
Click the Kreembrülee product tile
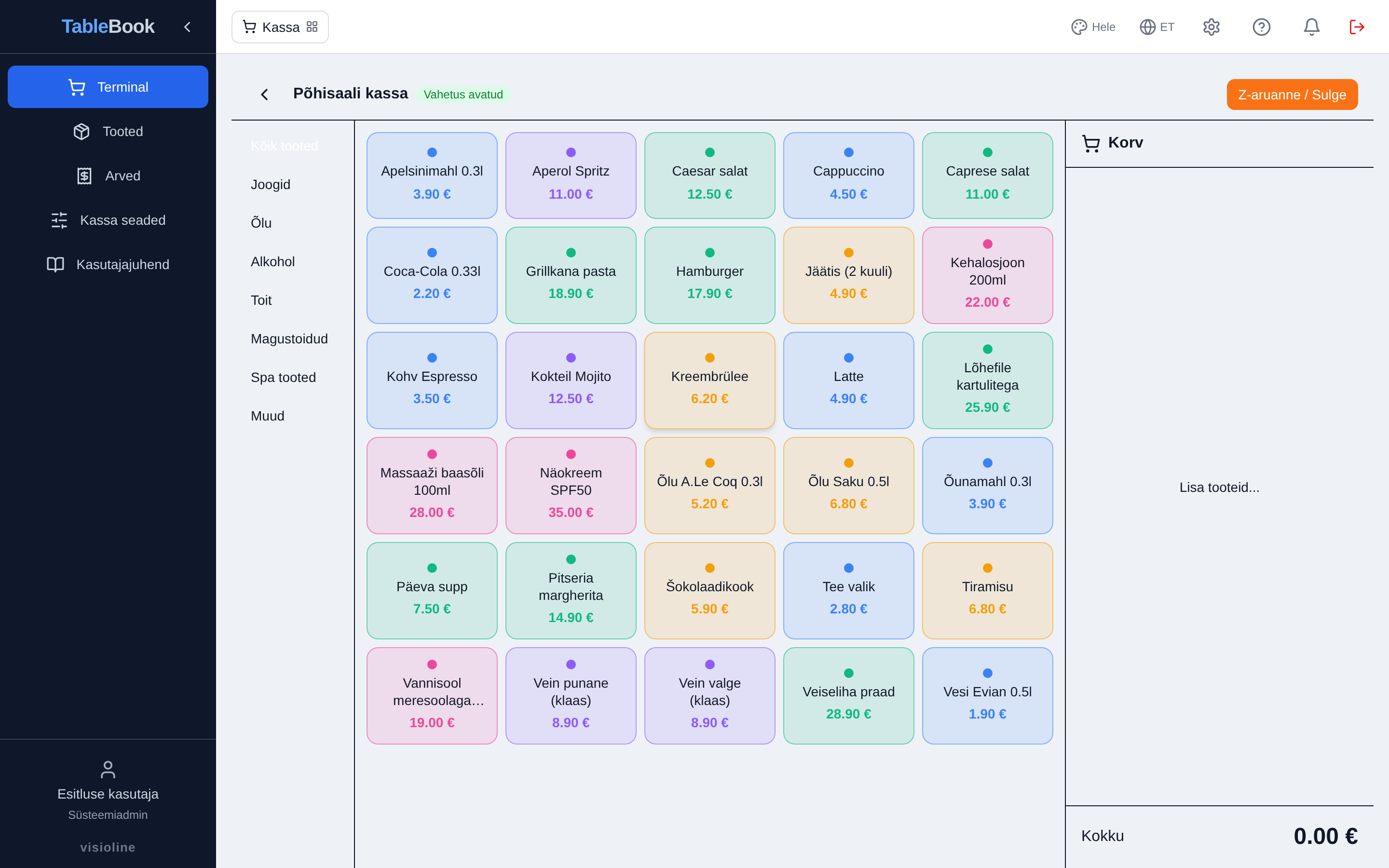point(709,380)
